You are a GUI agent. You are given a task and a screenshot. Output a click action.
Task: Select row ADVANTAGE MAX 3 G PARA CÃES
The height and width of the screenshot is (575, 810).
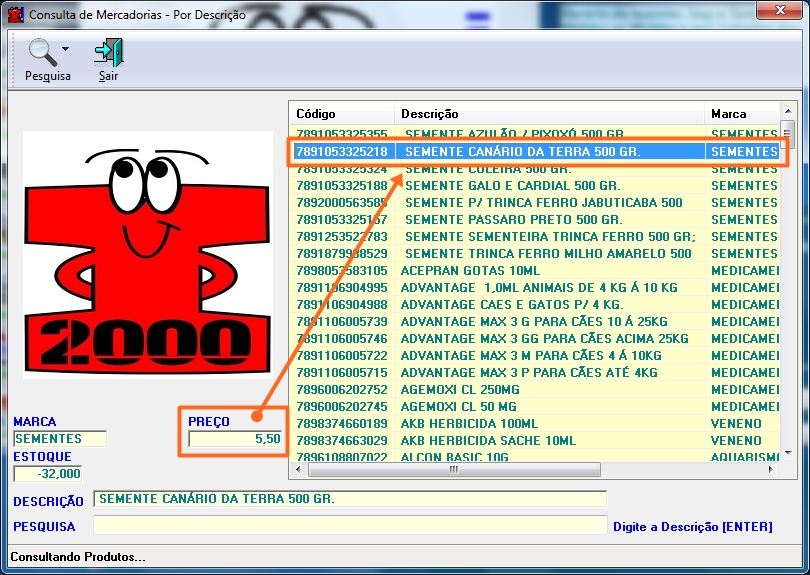(x=536, y=321)
